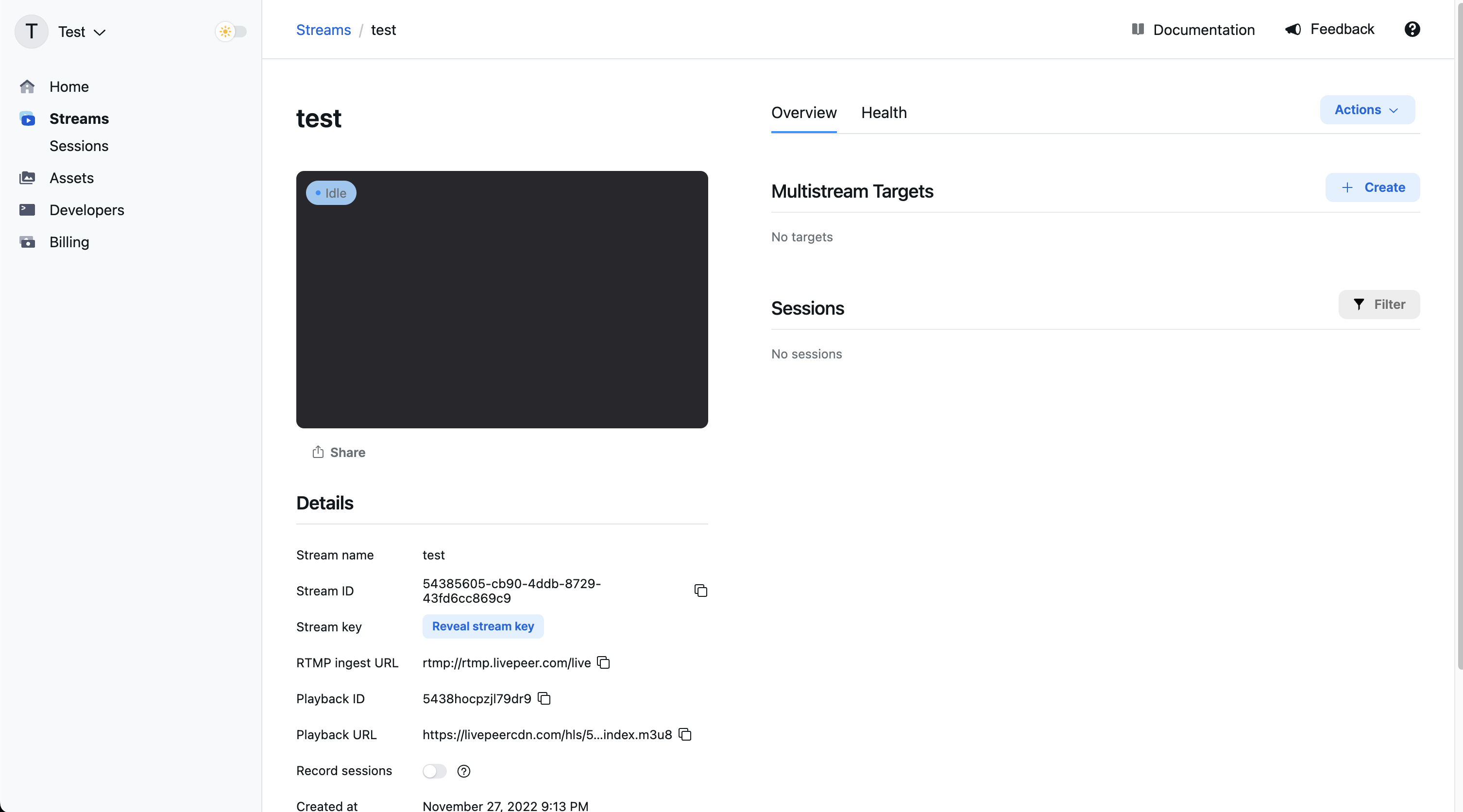1463x812 pixels.
Task: Click Reveal stream key button
Action: (x=483, y=626)
